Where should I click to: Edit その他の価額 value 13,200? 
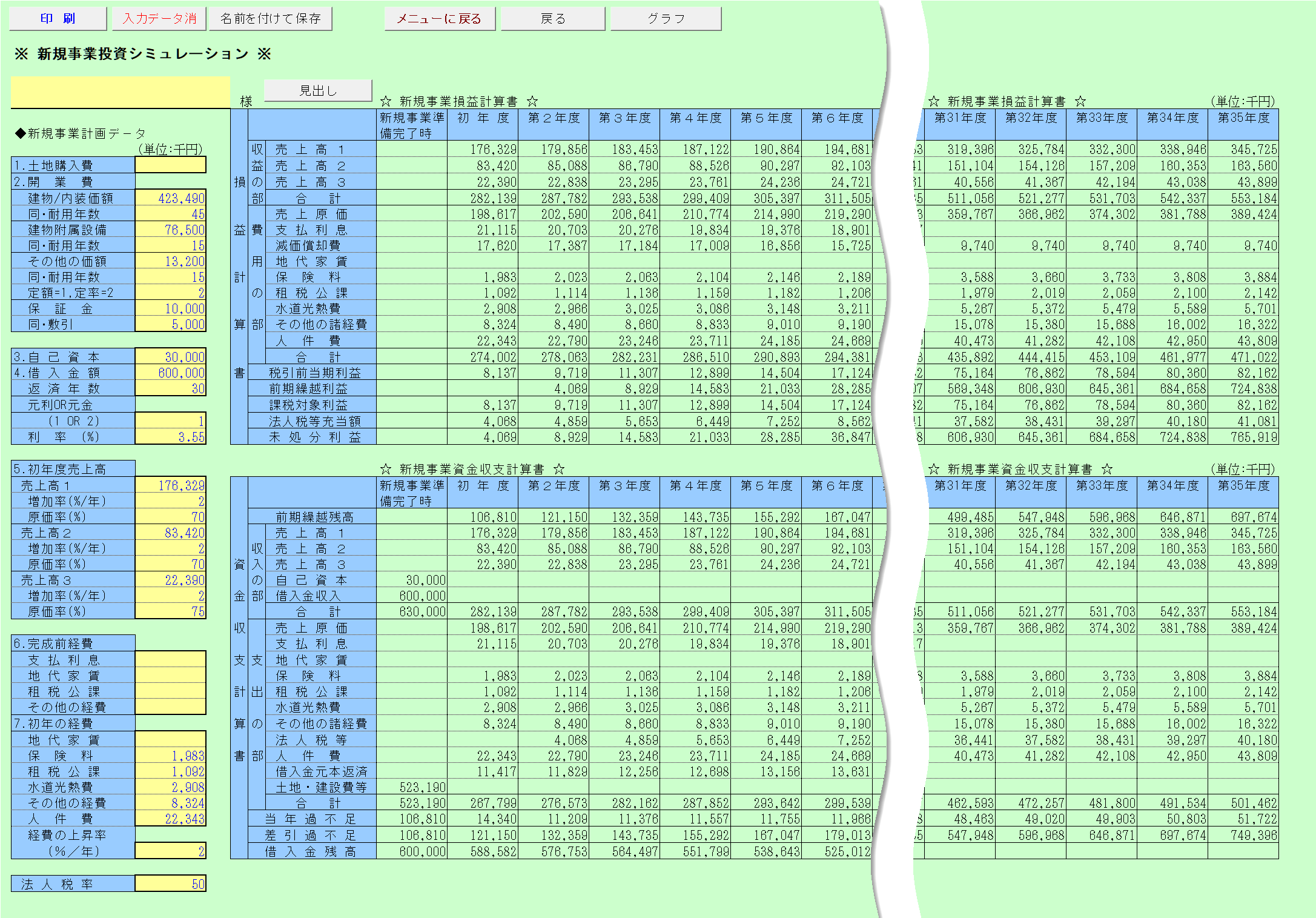(170, 261)
